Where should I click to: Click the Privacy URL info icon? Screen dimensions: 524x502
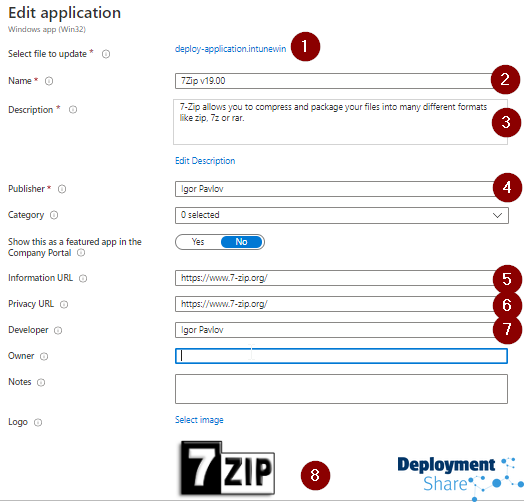(x=64, y=304)
